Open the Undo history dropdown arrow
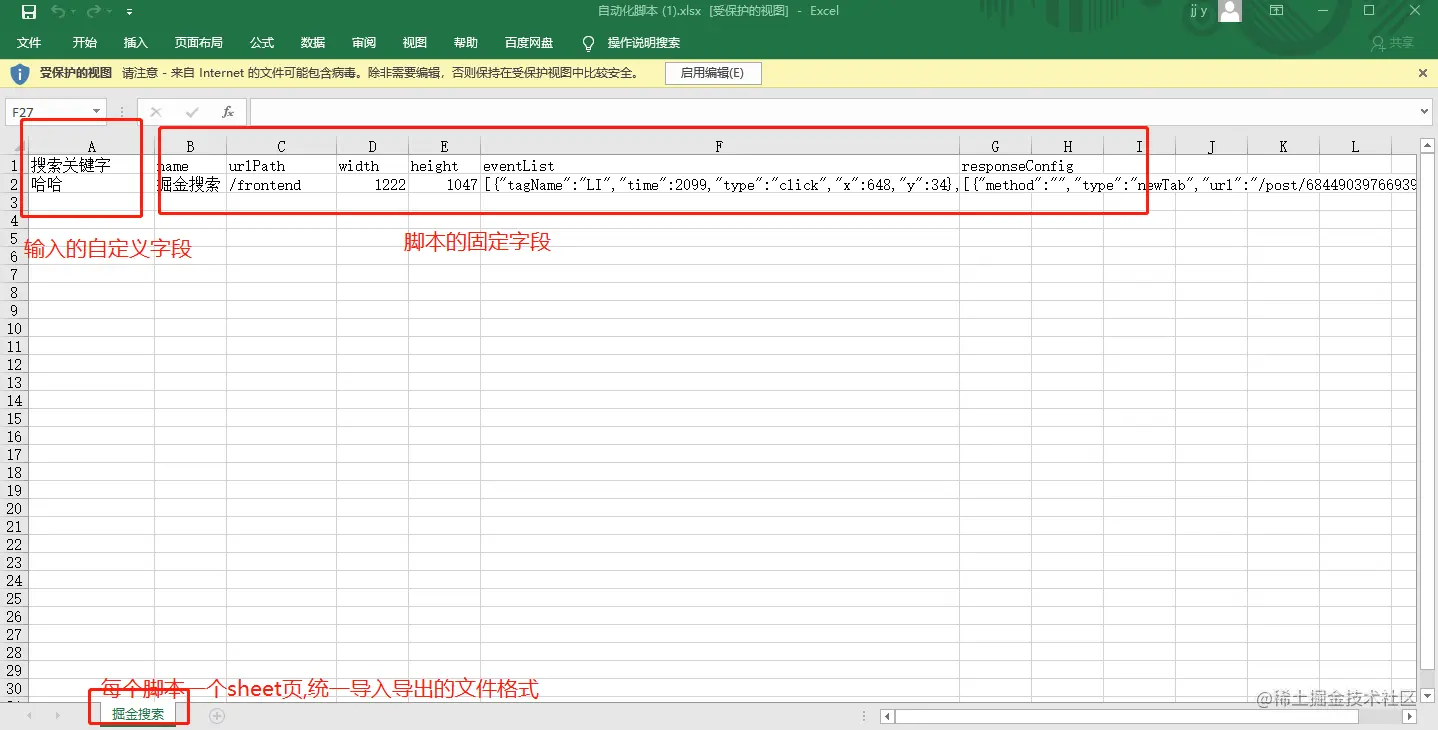 click(74, 12)
